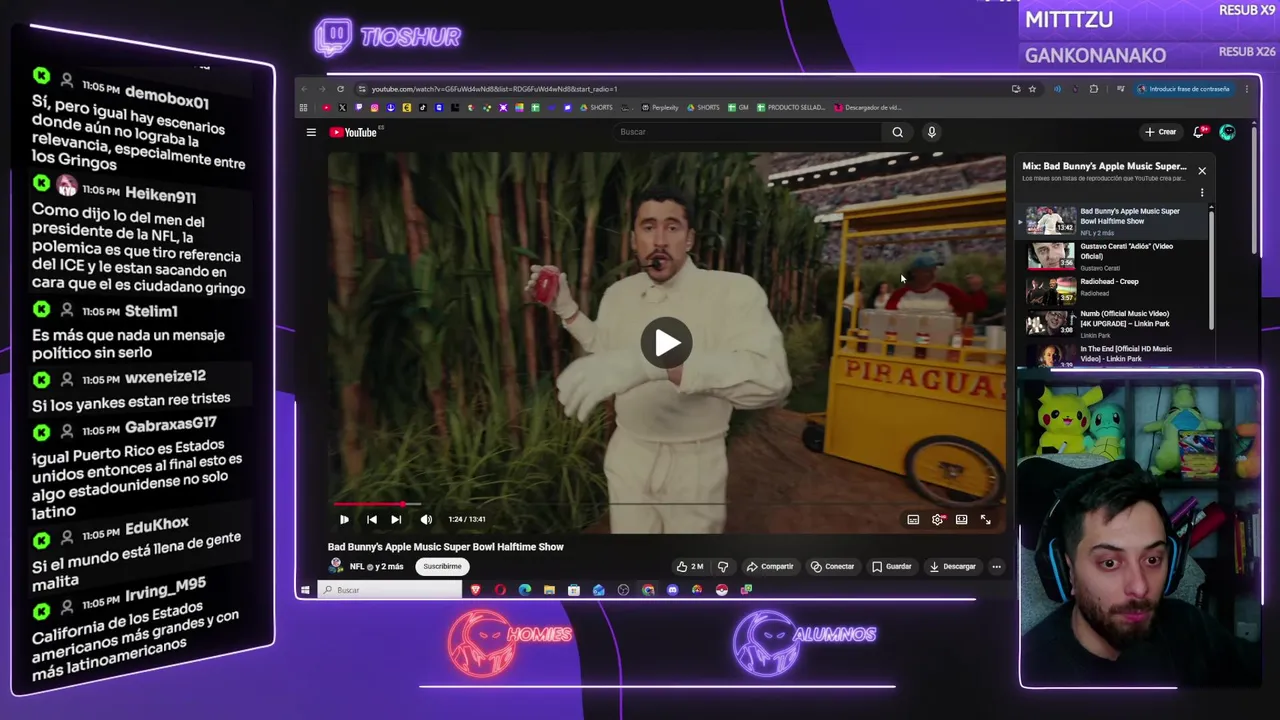Image resolution: width=1280 pixels, height=720 pixels.
Task: Activate voice search microphone
Action: click(x=931, y=132)
